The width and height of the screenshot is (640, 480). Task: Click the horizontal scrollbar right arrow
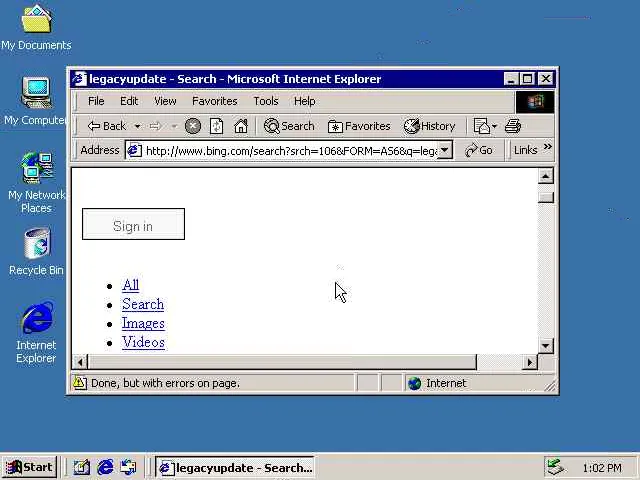pos(530,362)
